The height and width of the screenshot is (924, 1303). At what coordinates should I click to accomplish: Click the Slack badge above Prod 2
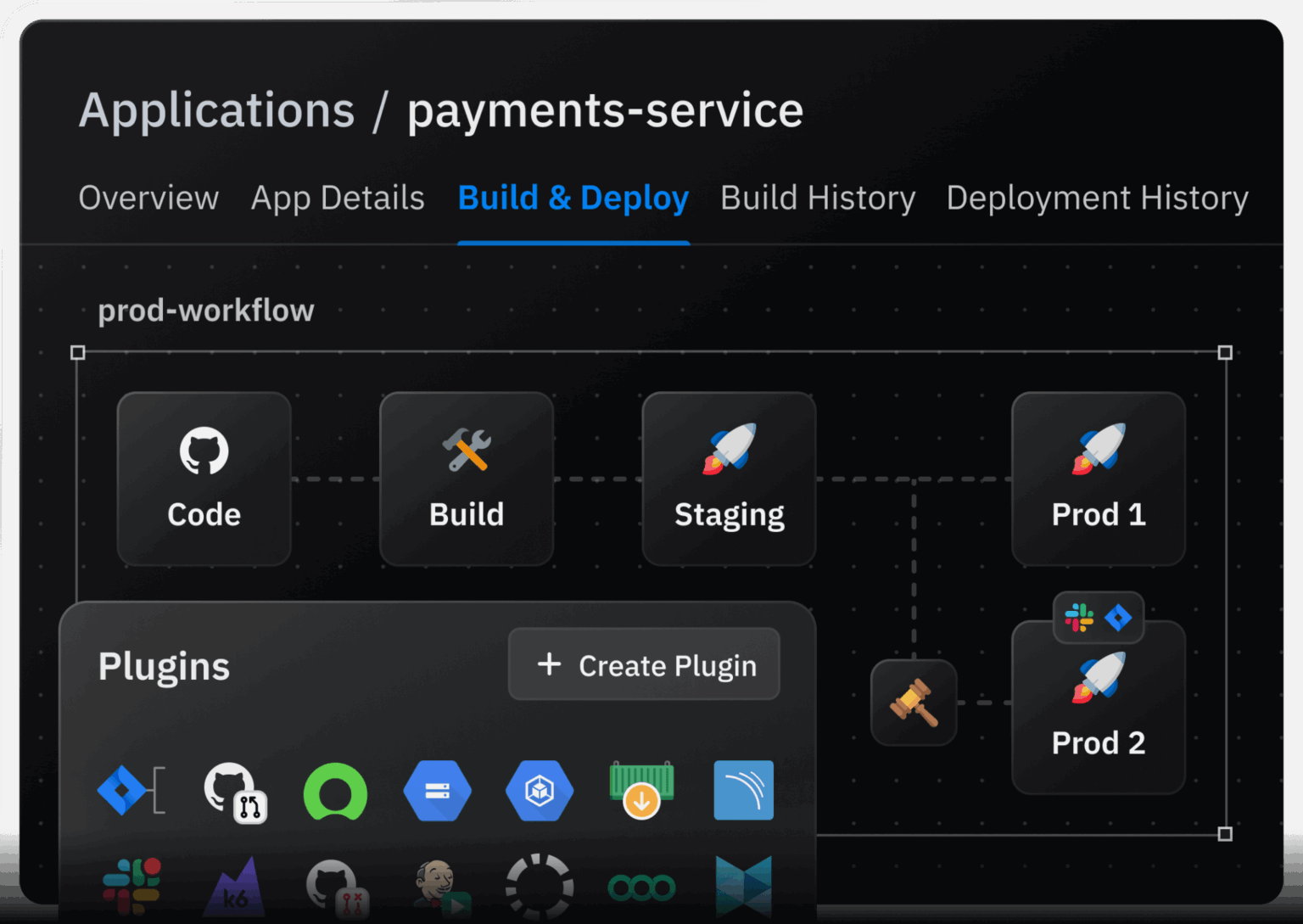1079,618
